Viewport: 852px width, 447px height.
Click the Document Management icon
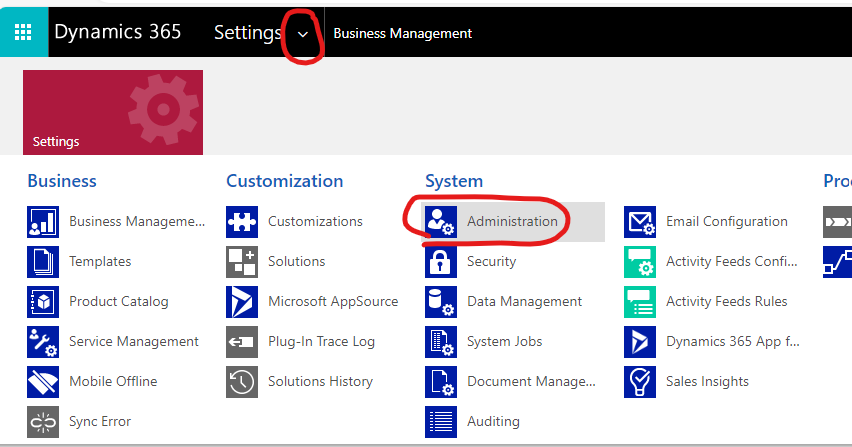(441, 382)
